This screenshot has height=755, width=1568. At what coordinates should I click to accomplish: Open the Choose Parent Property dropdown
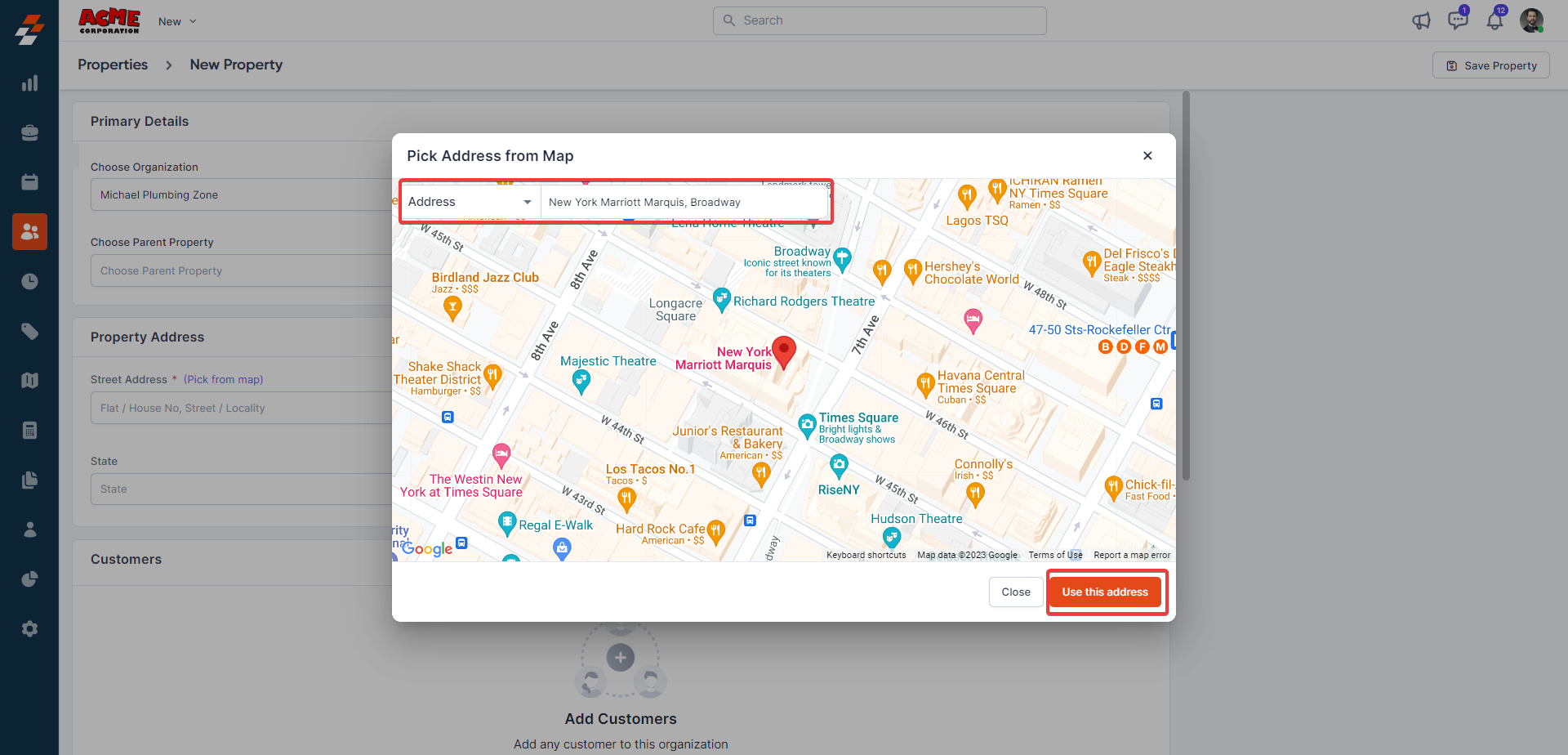point(242,270)
